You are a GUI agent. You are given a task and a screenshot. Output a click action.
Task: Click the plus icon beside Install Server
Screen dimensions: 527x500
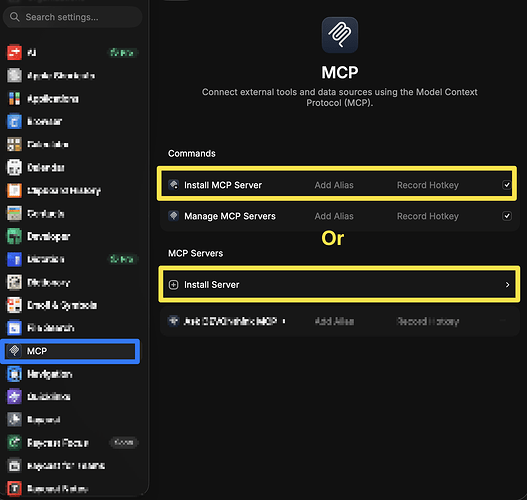(173, 285)
